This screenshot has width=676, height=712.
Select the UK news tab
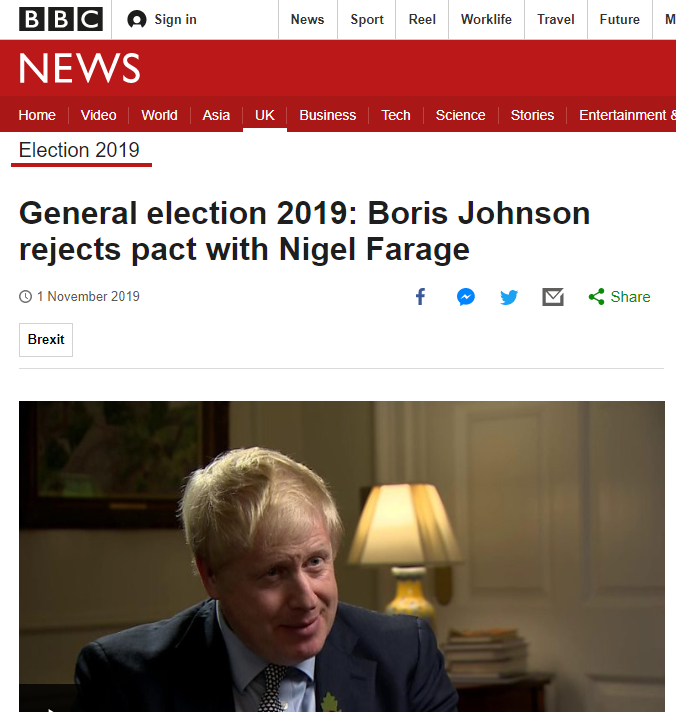click(265, 115)
